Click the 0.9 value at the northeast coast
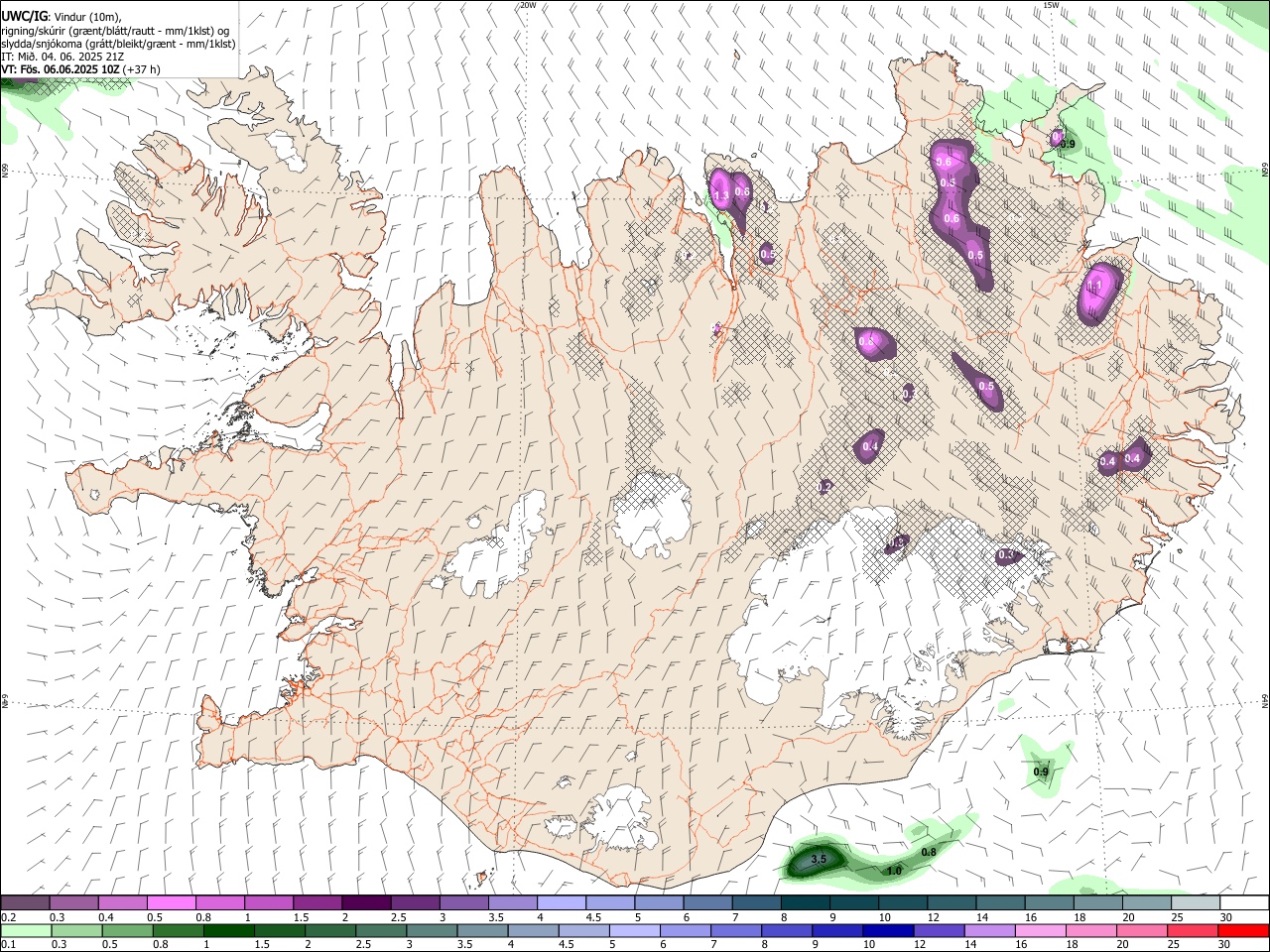Viewport: 1270px width, 952px height. (1068, 144)
